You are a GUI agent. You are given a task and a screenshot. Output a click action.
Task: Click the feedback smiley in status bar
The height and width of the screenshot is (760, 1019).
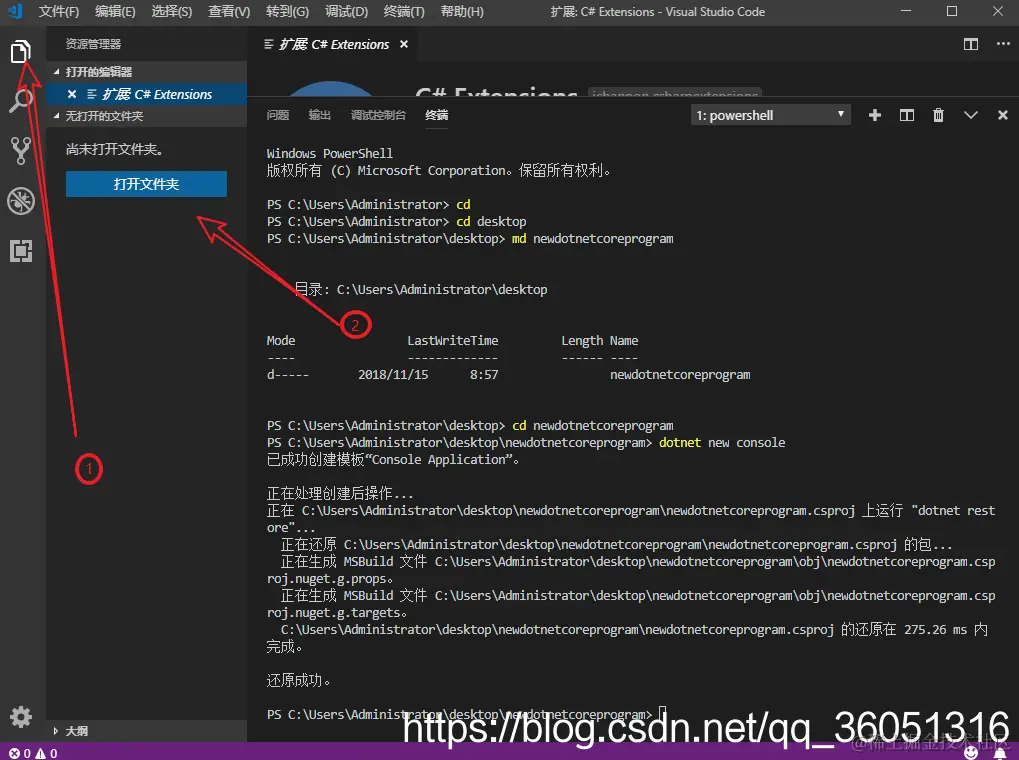pyautogui.click(x=971, y=753)
